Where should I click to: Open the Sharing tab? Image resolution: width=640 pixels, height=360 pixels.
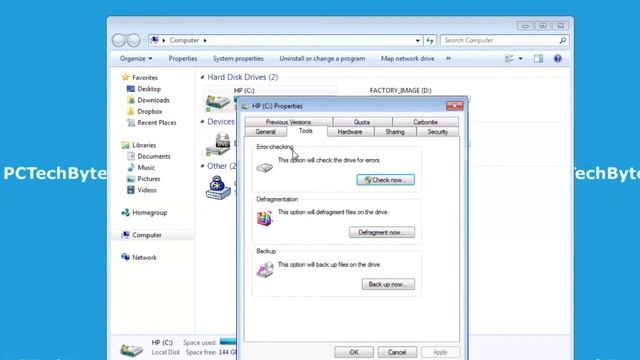click(395, 132)
